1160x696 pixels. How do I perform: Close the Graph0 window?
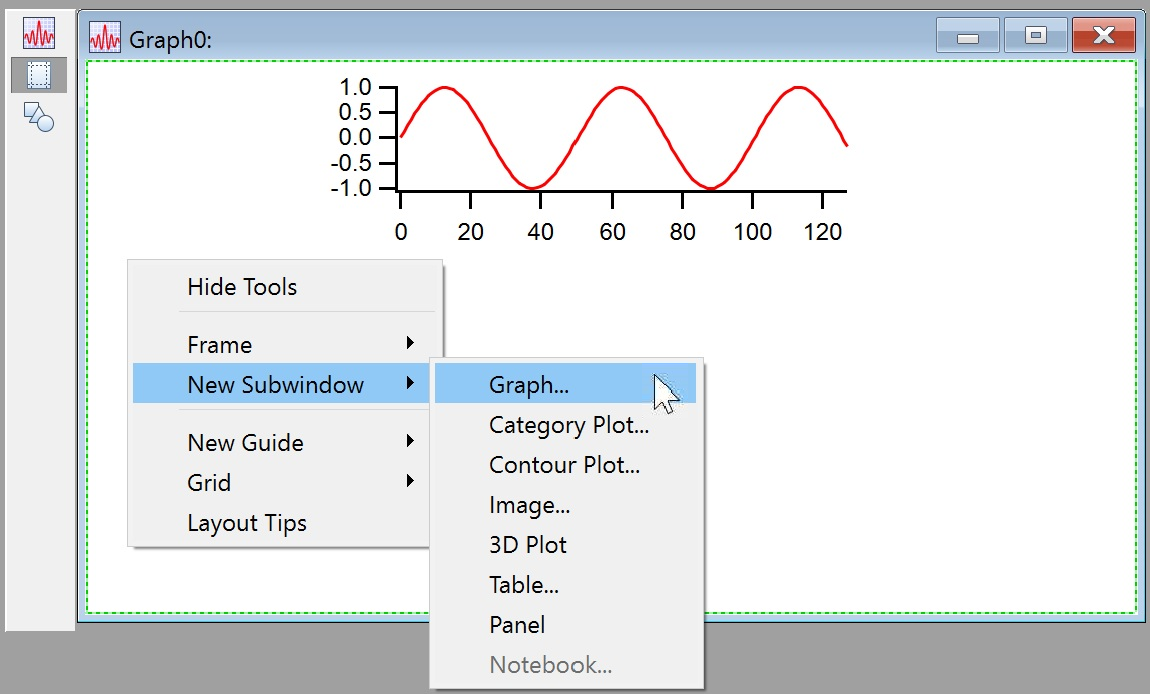[1103, 36]
